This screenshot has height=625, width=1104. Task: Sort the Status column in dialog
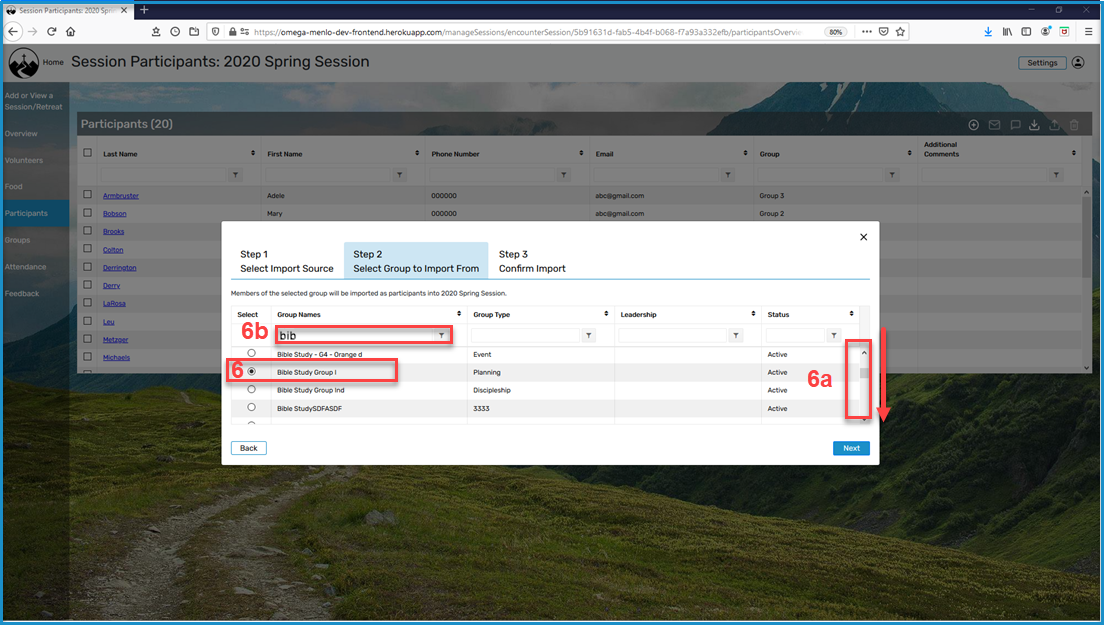coord(851,314)
